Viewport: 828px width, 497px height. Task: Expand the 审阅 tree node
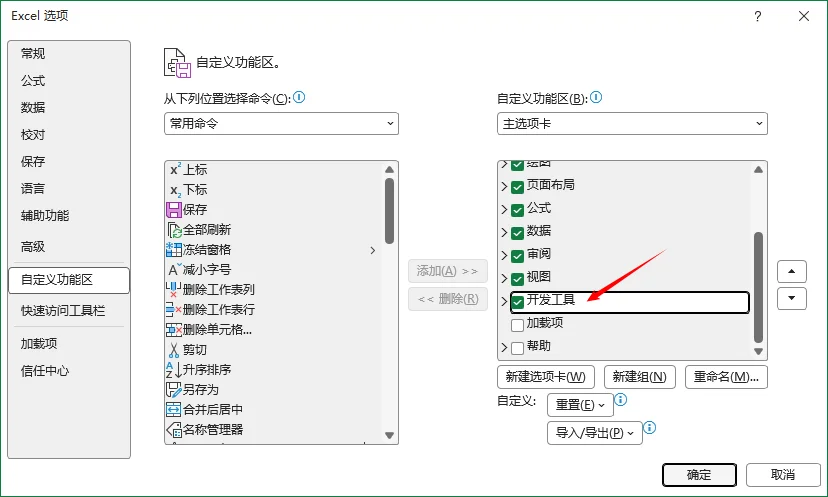click(504, 256)
